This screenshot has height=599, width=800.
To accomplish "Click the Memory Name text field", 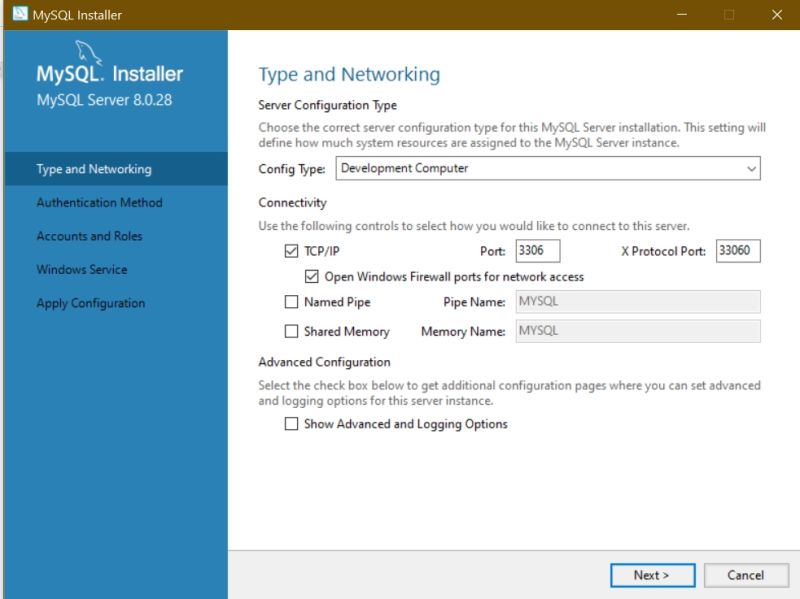I will pyautogui.click(x=636, y=331).
